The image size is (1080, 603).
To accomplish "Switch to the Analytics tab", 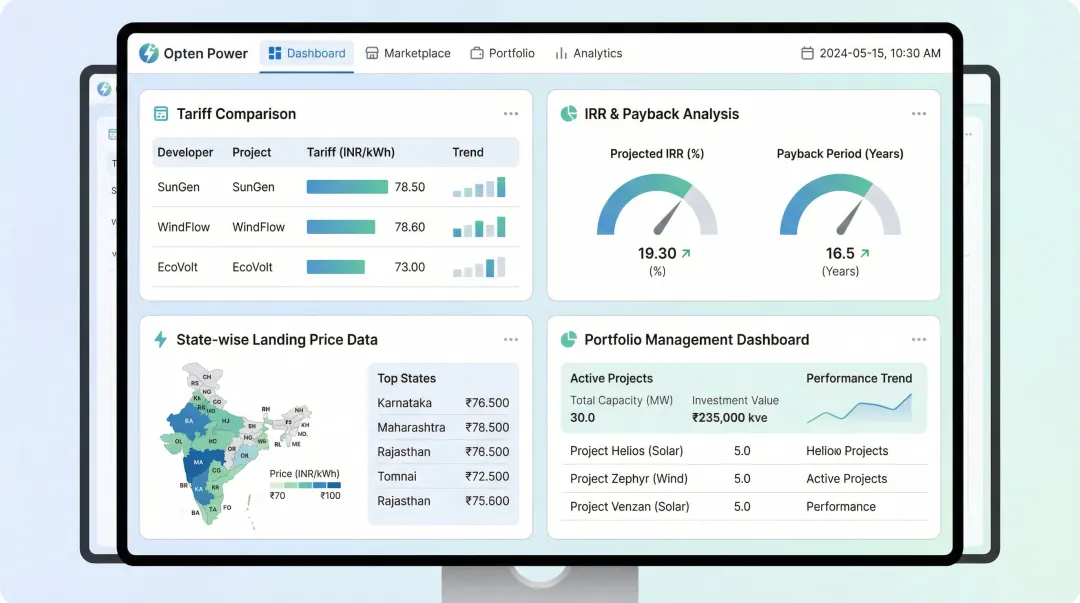I will (590, 53).
